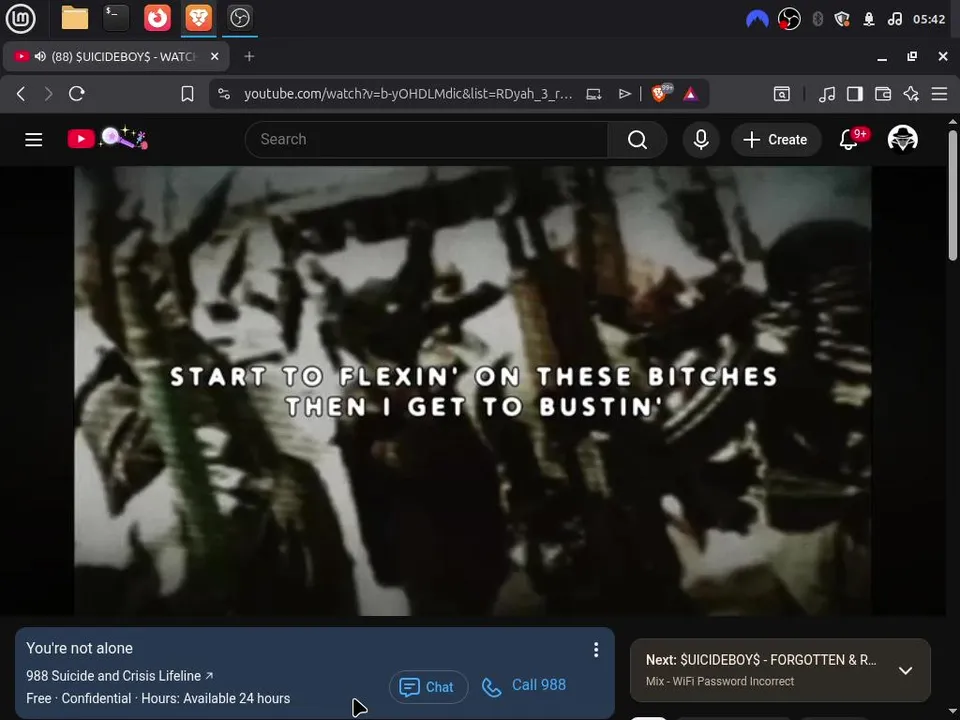This screenshot has width=960, height=720.
Task: Click the OBS recording tray icon
Action: (x=789, y=19)
